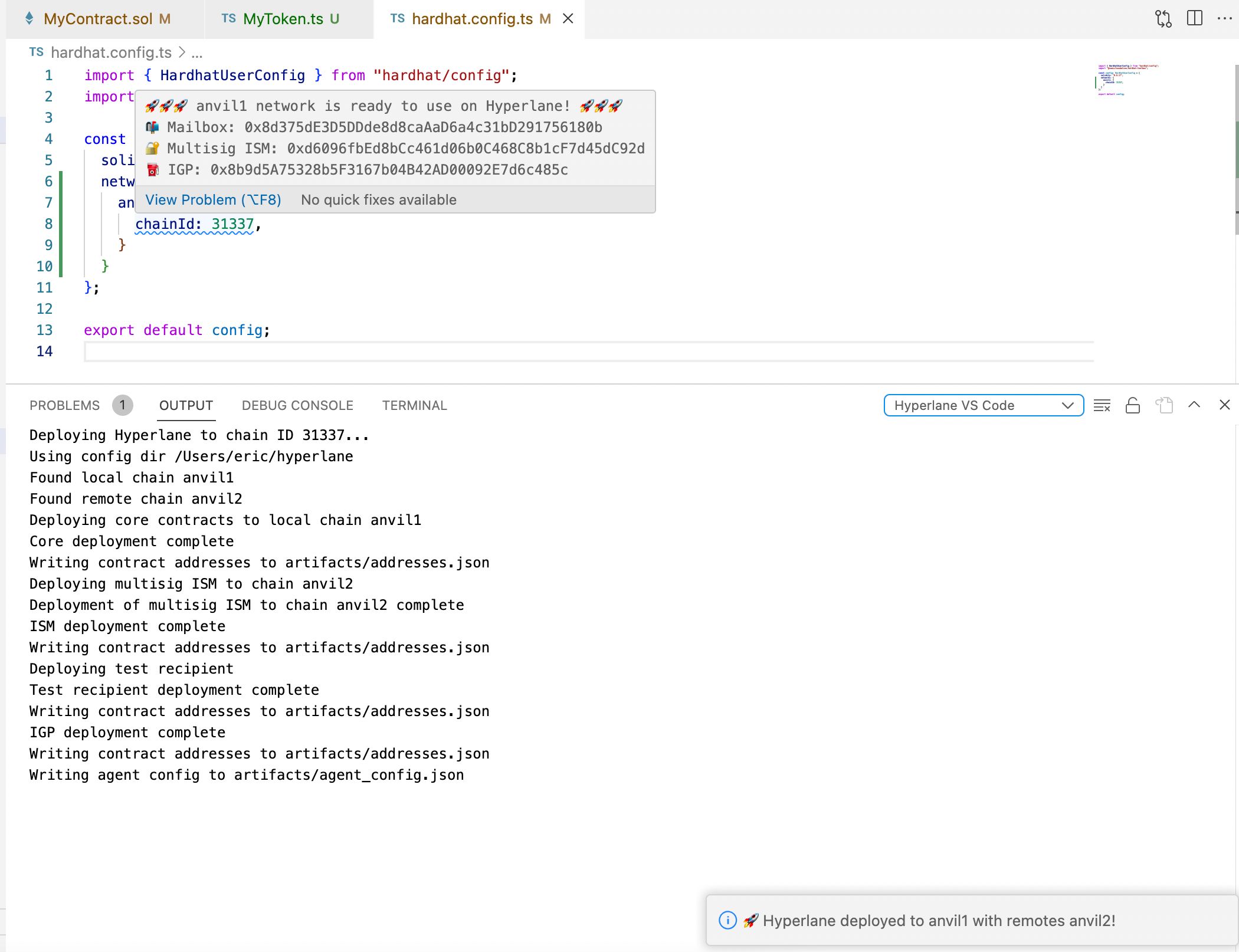Open the PROBLEMS panel tab
This screenshot has width=1239, height=952.
pyautogui.click(x=65, y=406)
